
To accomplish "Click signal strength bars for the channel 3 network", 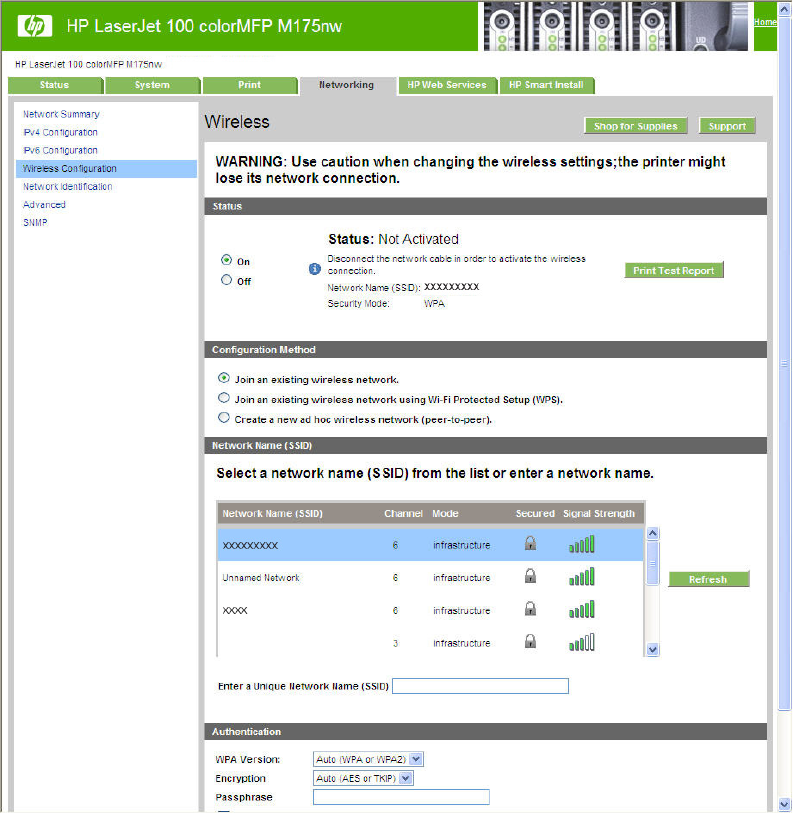I will (x=581, y=642).
